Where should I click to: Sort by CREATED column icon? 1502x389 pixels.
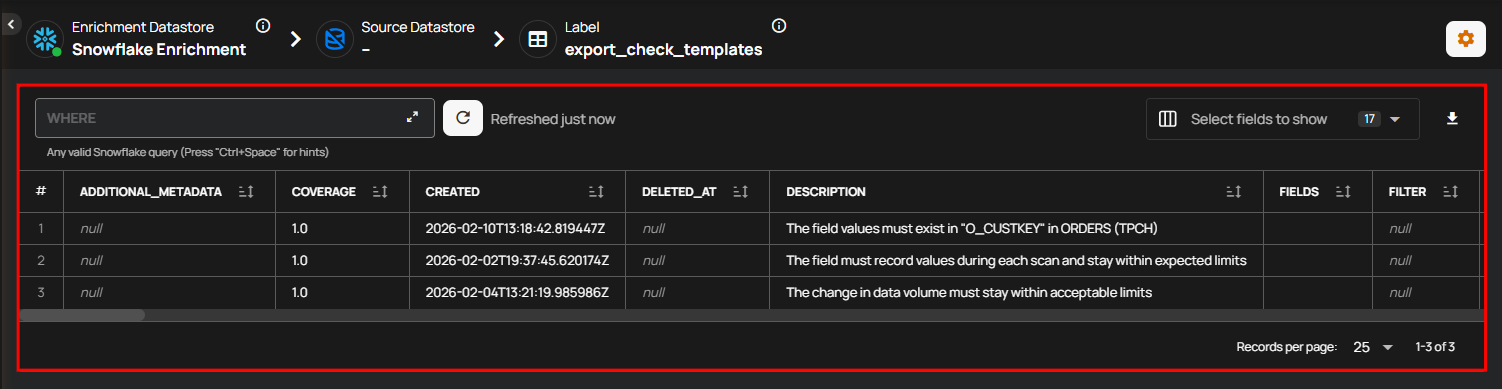click(x=597, y=192)
